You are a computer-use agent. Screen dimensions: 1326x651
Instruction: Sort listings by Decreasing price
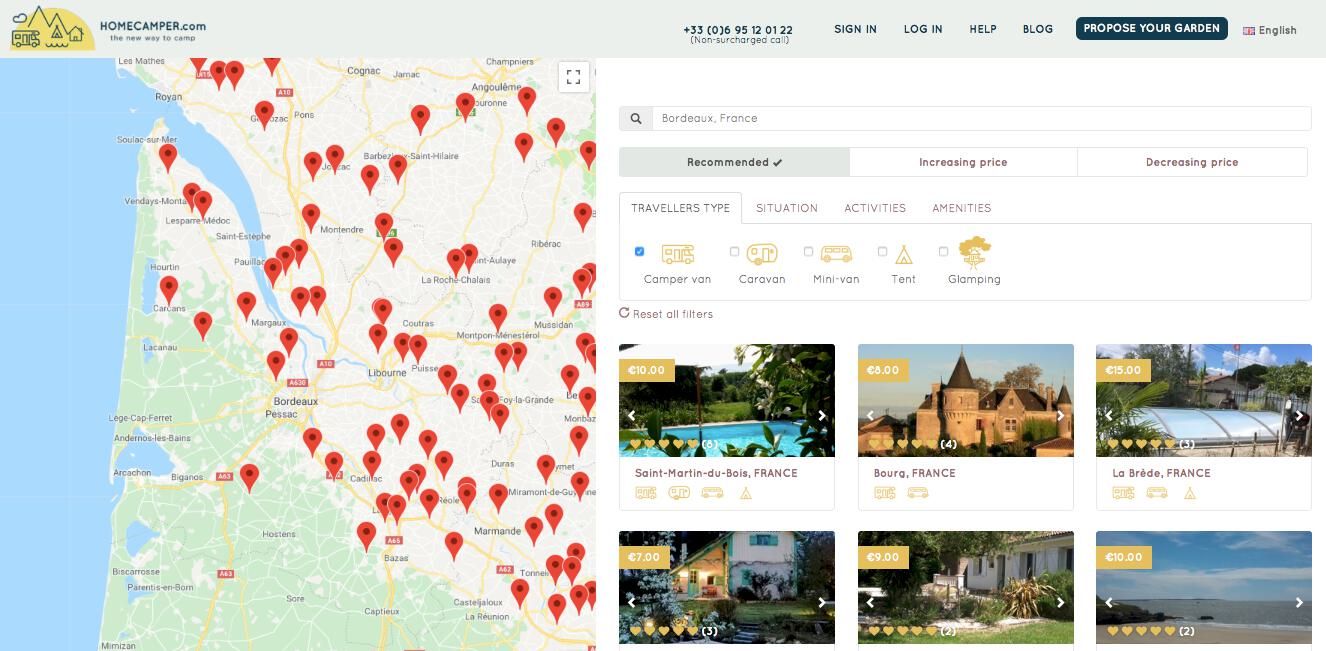tap(1191, 162)
